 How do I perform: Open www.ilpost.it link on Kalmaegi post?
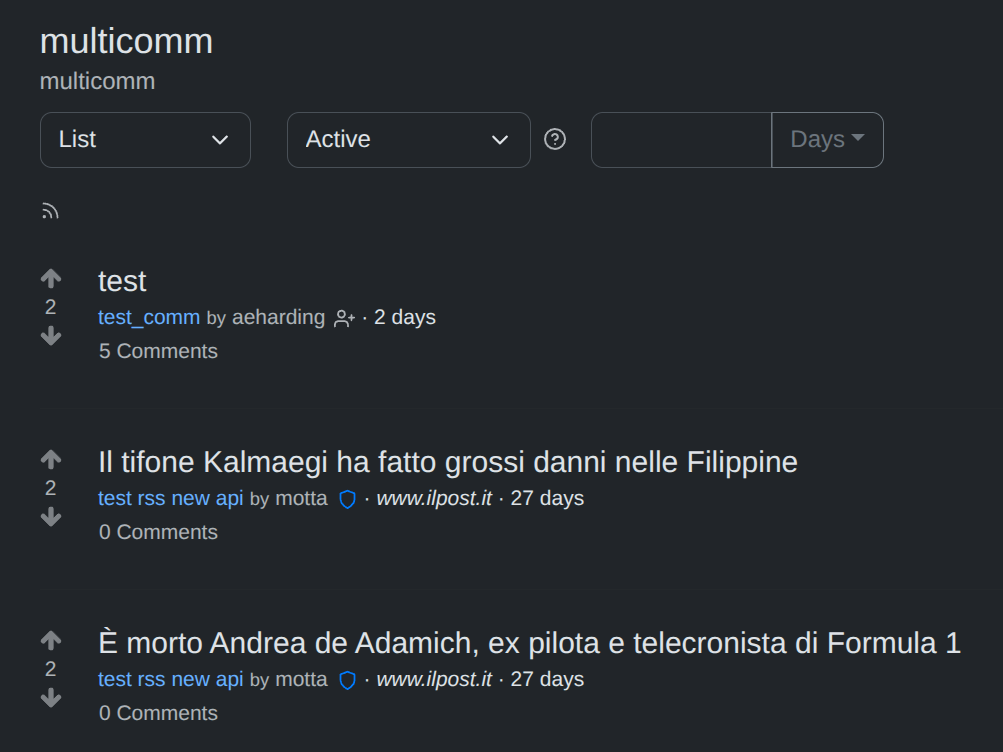coord(434,498)
